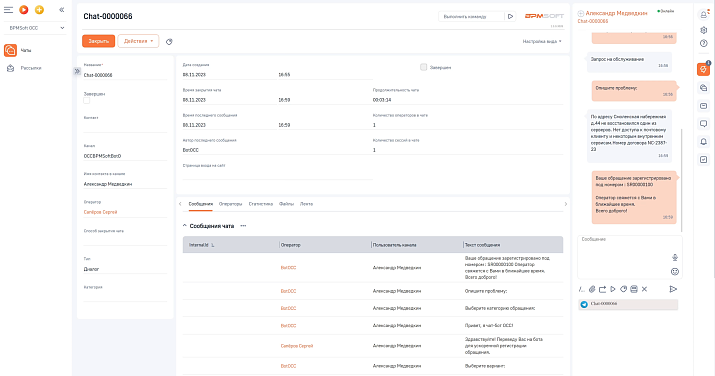This screenshot has height=376, width=715.
Task: Click the Текст сообщения column header
Action: pos(482,245)
